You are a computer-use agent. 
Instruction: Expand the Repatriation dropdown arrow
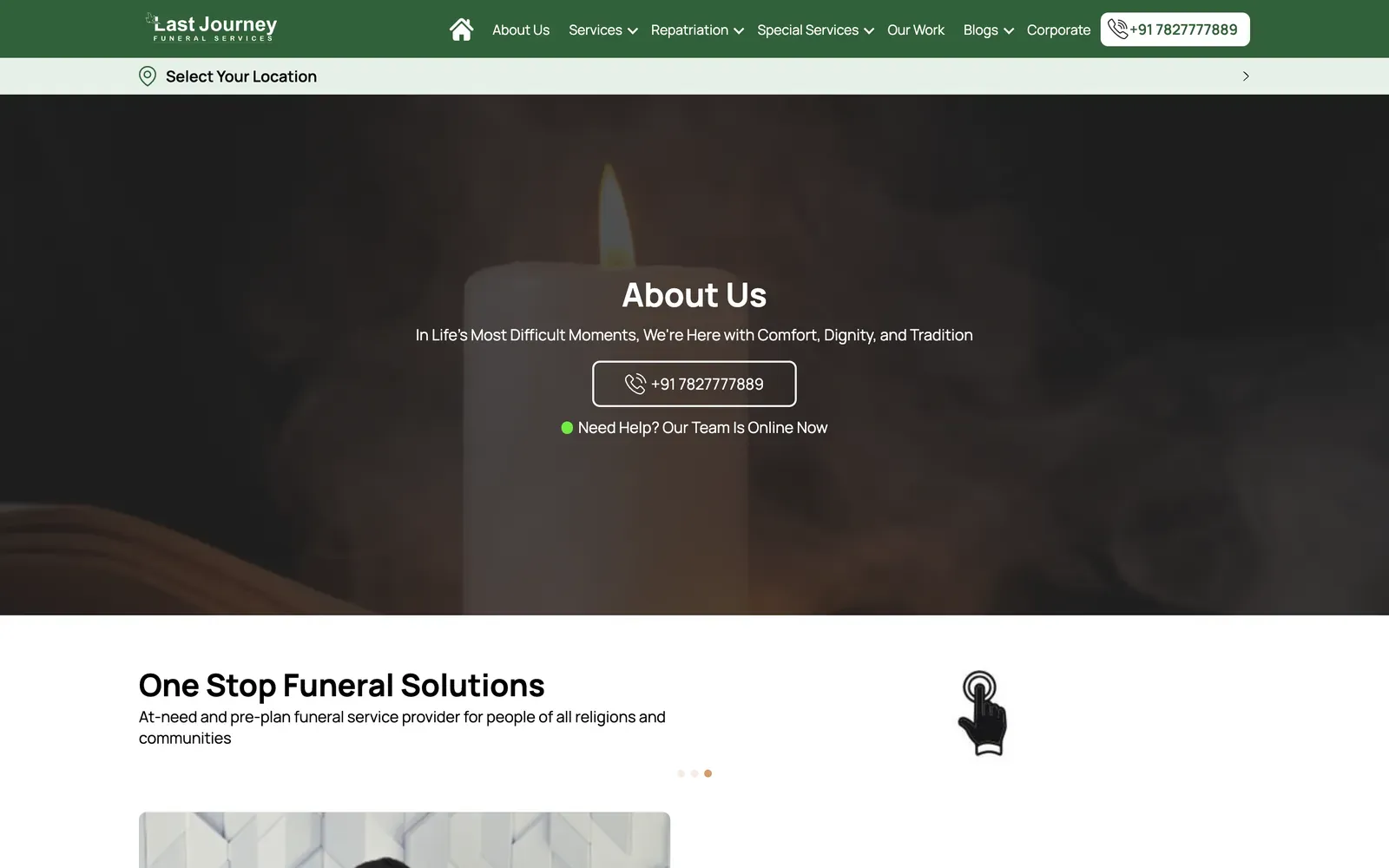(x=739, y=31)
